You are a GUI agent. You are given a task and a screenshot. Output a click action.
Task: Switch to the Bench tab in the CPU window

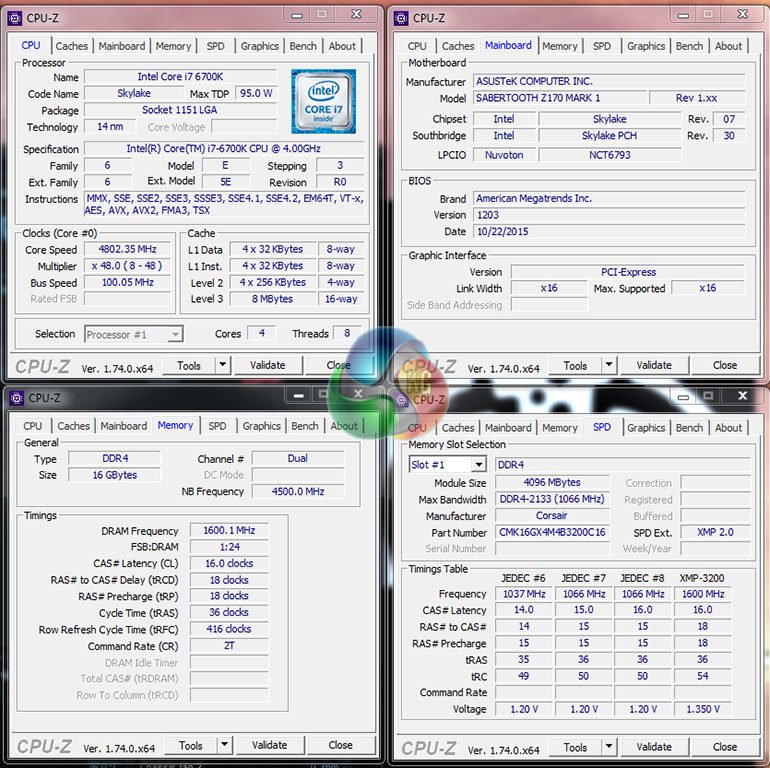(303, 46)
